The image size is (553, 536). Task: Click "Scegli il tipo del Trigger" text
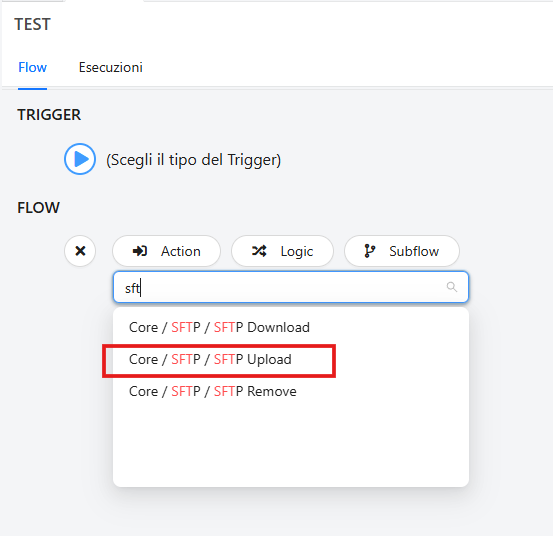tap(194, 160)
